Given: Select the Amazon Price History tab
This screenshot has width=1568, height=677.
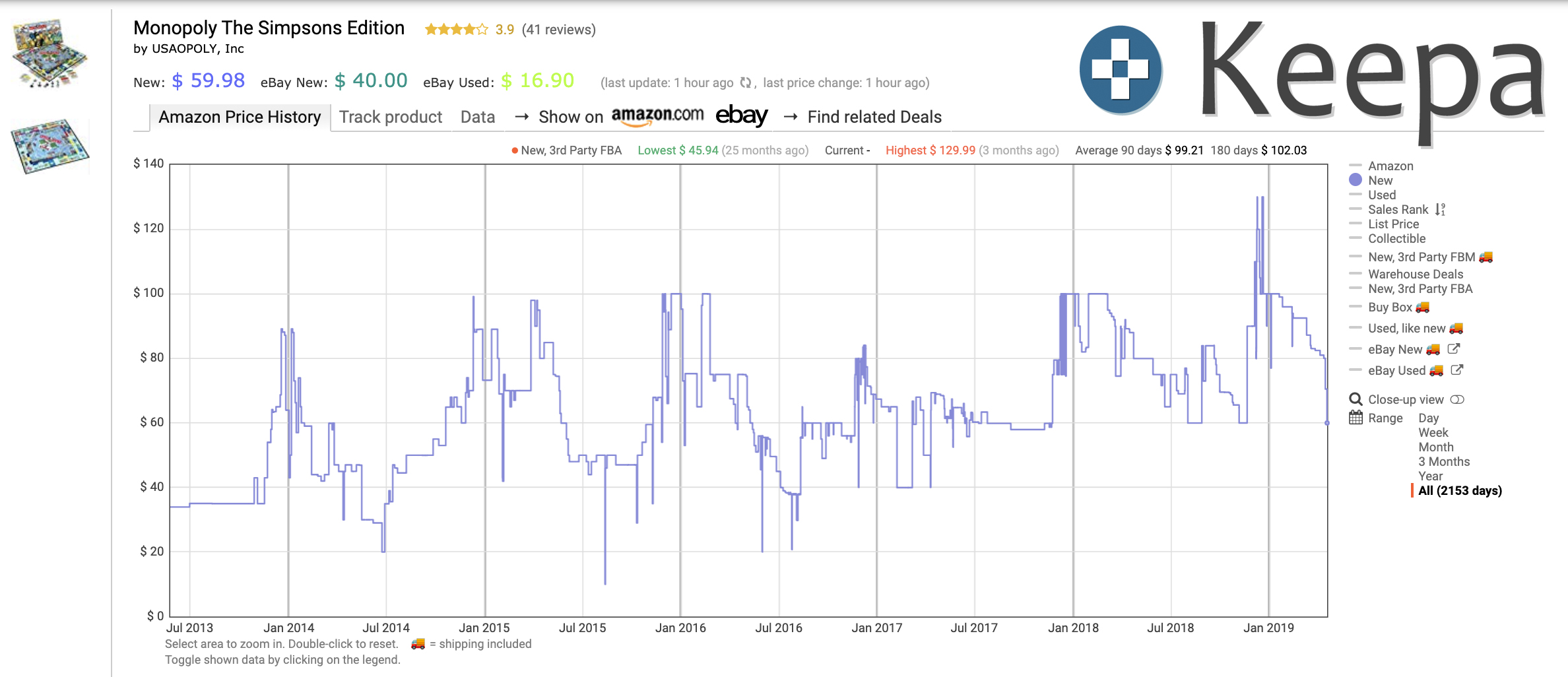Looking at the screenshot, I should 240,117.
